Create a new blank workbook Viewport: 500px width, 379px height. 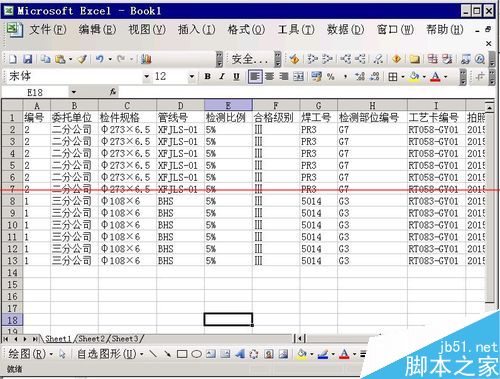pos(13,59)
